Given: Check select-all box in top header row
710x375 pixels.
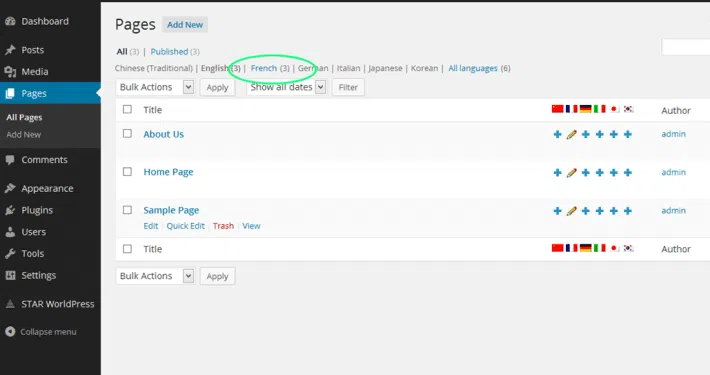Looking at the screenshot, I should (x=127, y=109).
